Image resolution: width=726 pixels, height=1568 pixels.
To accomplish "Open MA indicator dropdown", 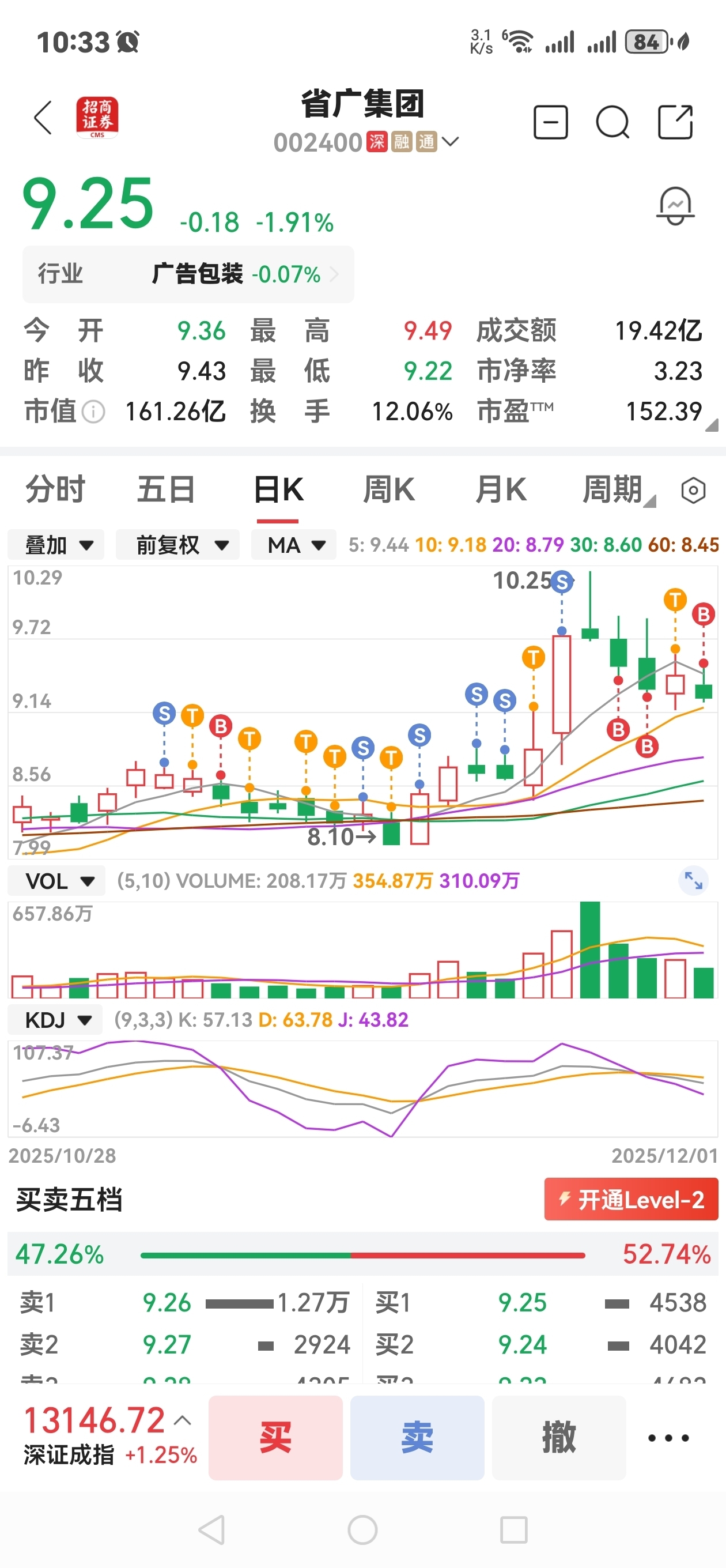I will click(294, 545).
